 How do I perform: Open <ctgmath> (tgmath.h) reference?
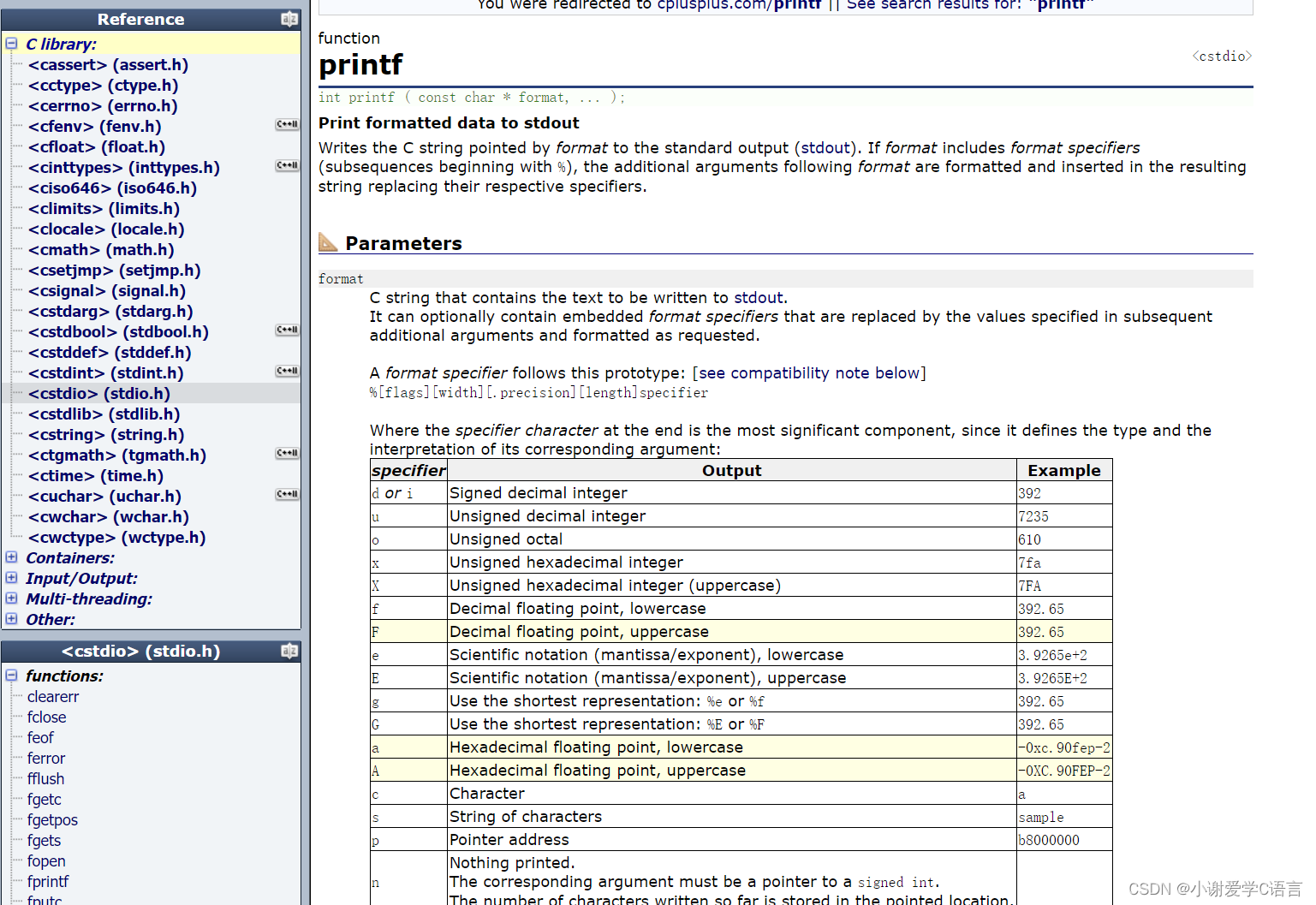[117, 455]
